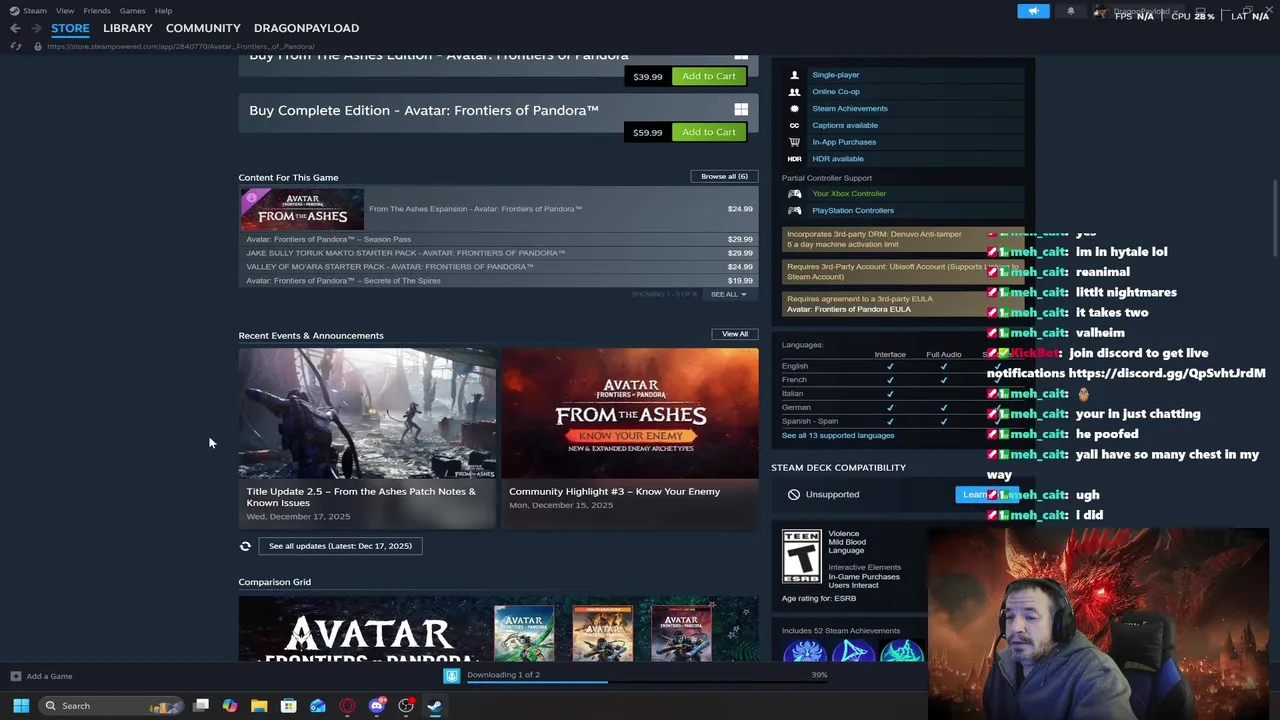Click the Steam Achievements feature link
Image resolution: width=1280 pixels, height=720 pixels.
(x=850, y=108)
